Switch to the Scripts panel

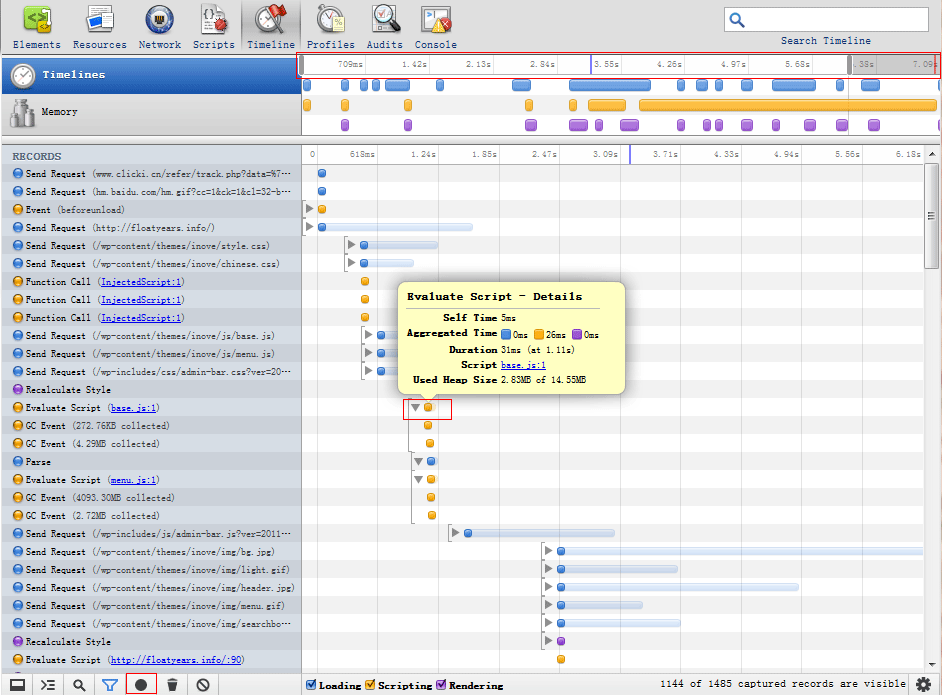point(214,27)
